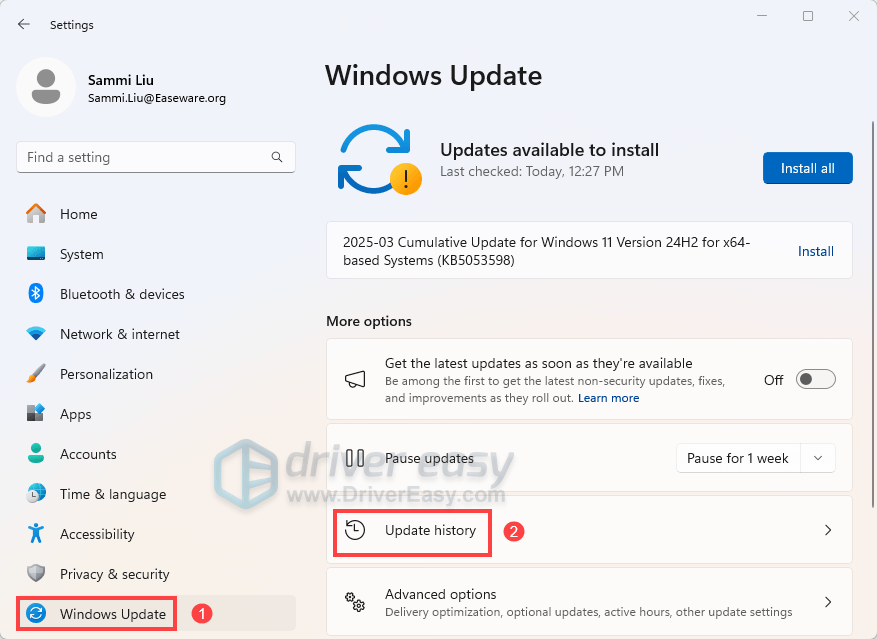877x639 pixels.
Task: Open the Learn more link
Action: click(x=608, y=398)
